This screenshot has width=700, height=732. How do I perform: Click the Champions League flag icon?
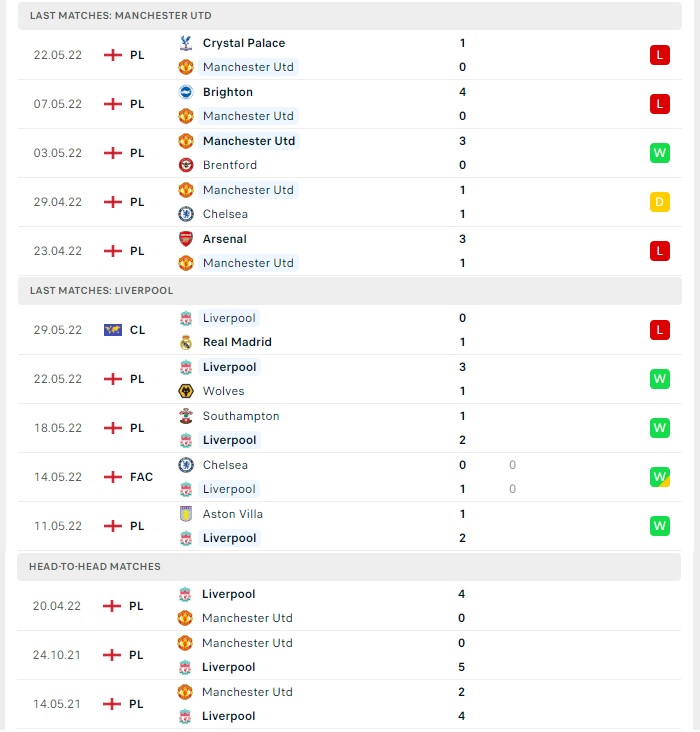coord(113,330)
